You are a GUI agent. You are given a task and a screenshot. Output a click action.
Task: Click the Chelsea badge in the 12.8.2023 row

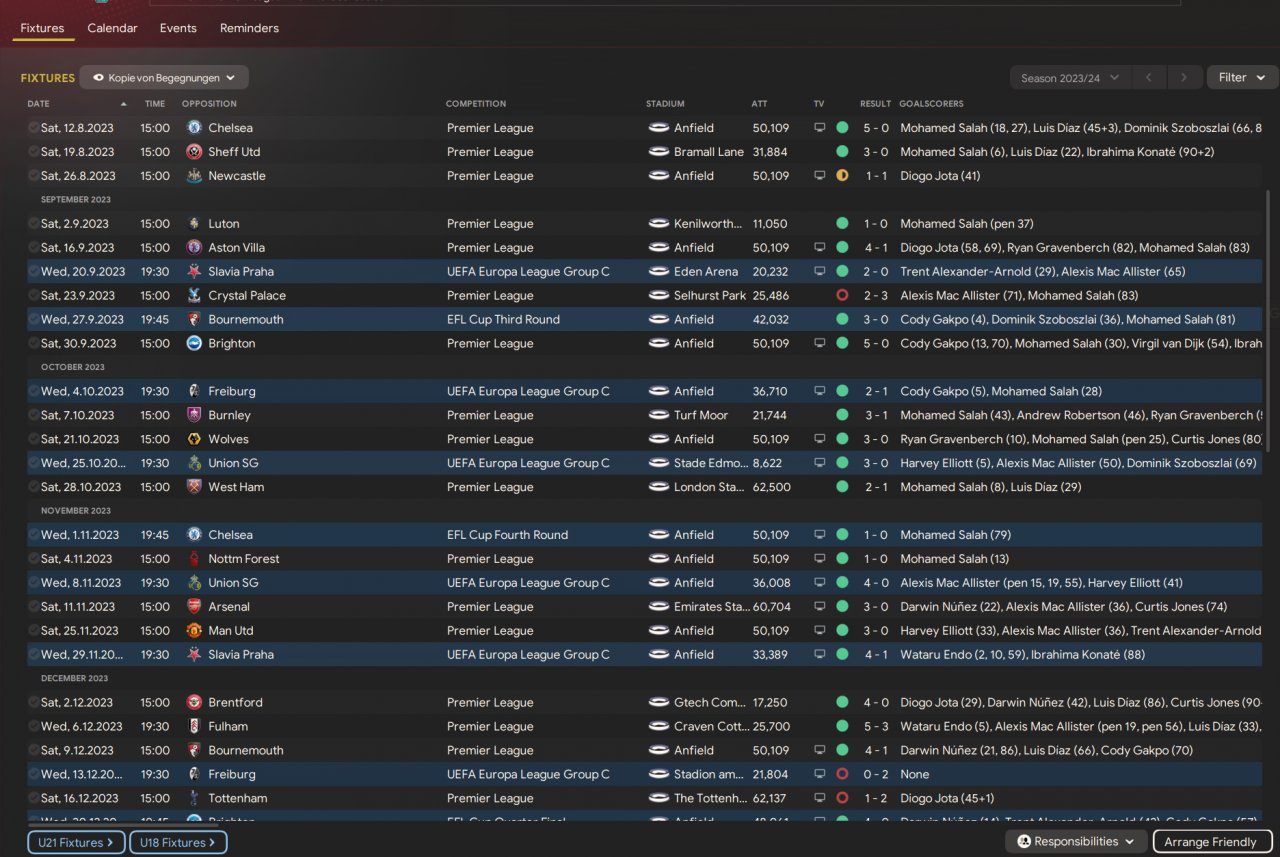194,128
